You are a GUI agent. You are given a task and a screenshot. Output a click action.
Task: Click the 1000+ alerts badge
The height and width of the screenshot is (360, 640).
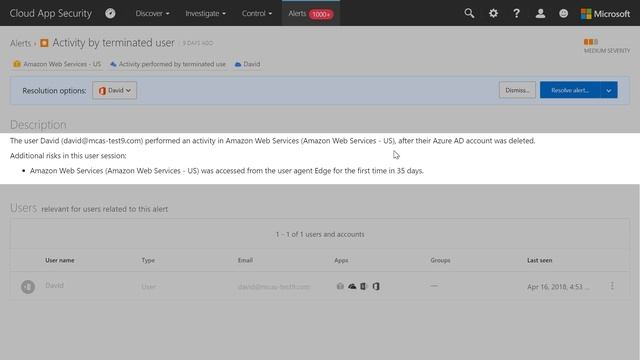(321, 14)
